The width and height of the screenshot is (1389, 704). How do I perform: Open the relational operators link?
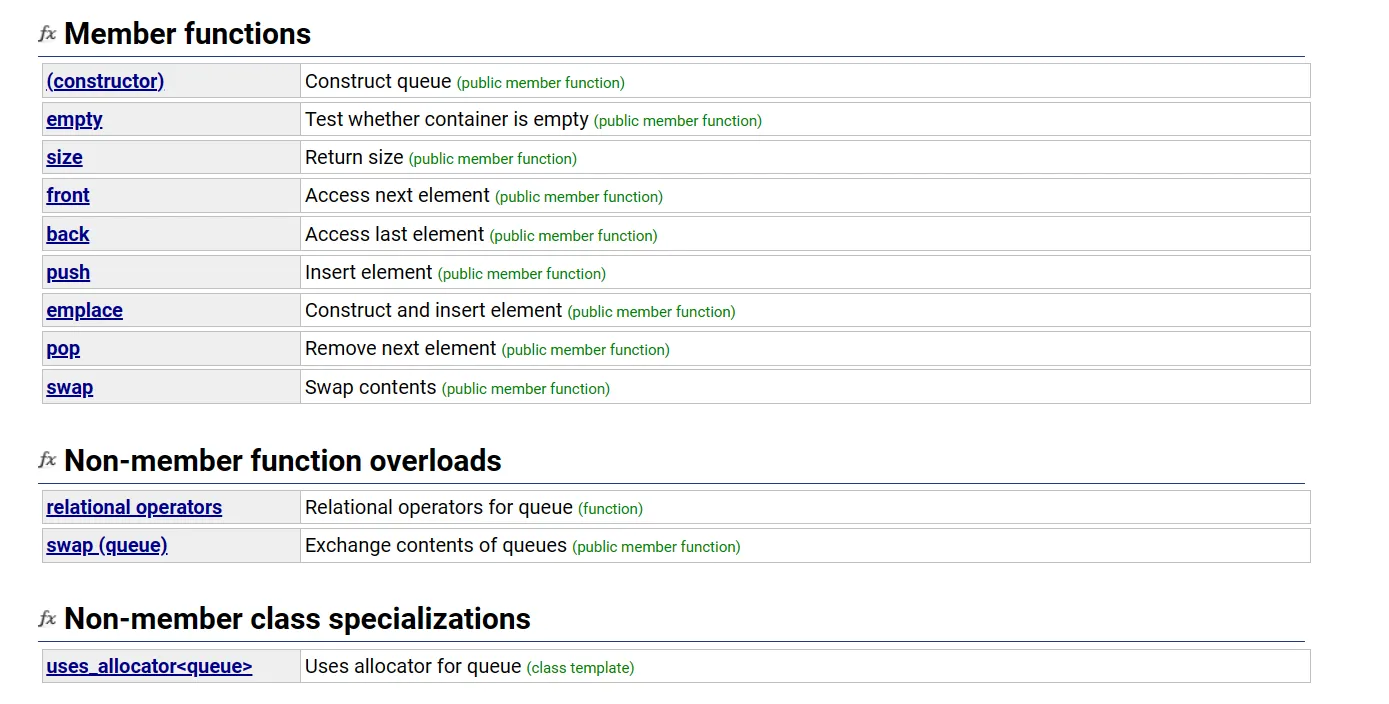pyautogui.click(x=134, y=507)
